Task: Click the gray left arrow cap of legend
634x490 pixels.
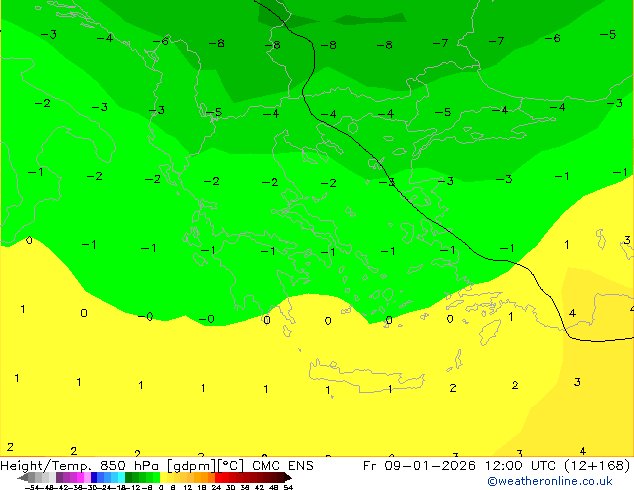Action: 23,477
